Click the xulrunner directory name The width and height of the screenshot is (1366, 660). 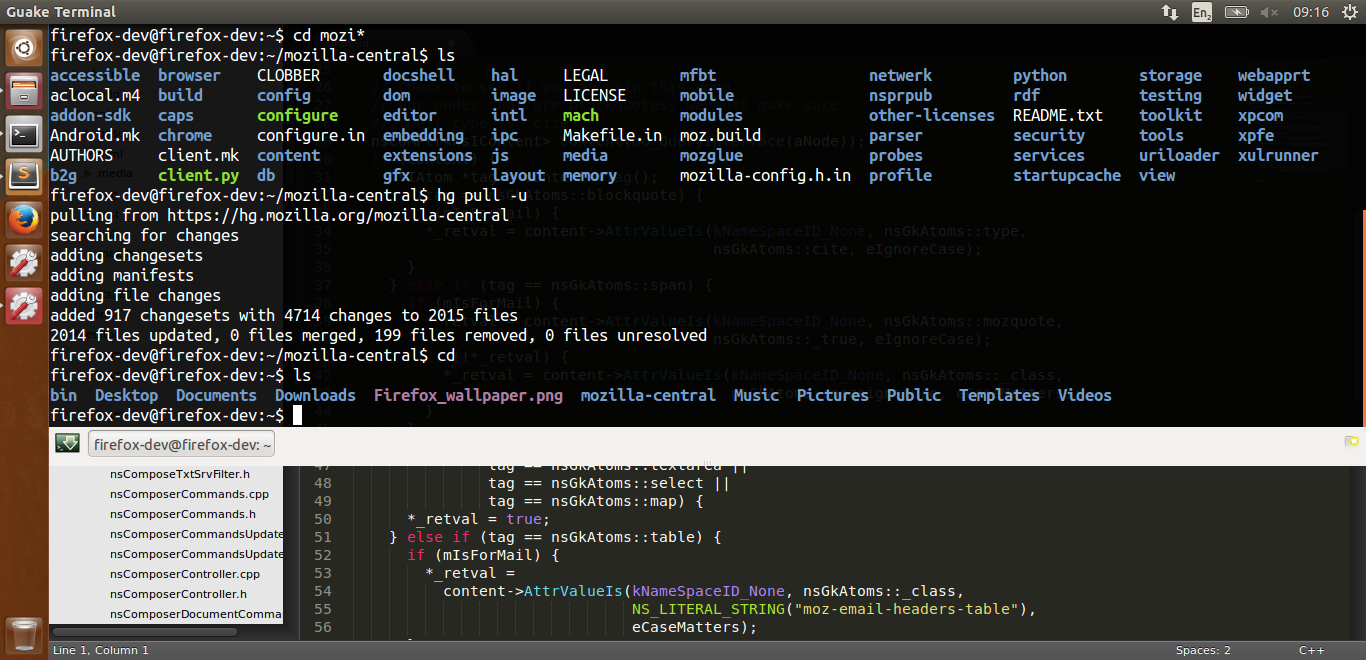pyautogui.click(x=1278, y=155)
